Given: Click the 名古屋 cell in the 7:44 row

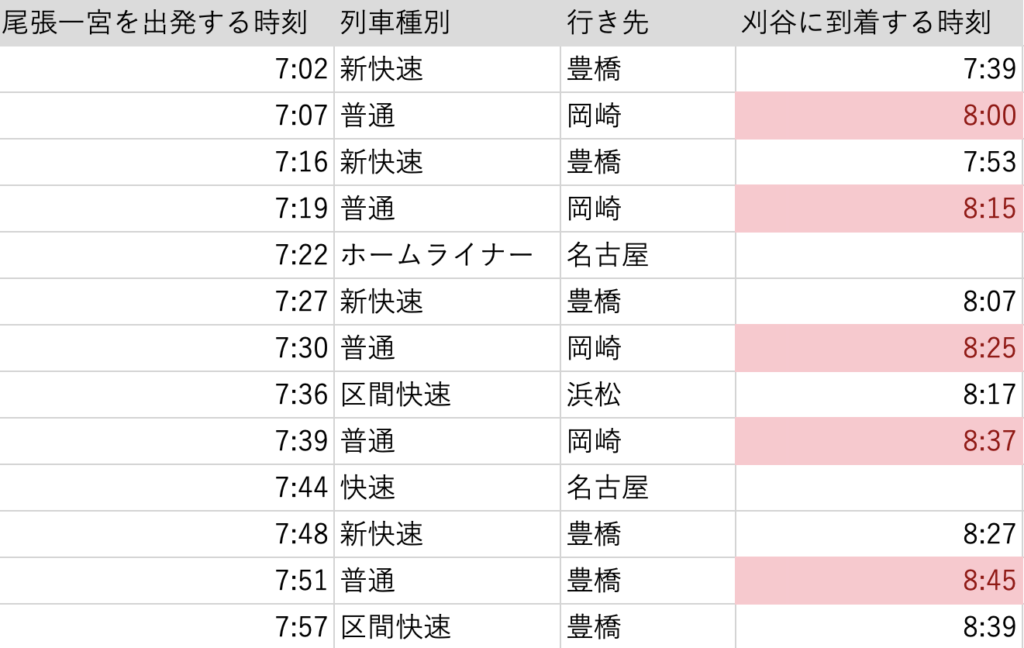Looking at the screenshot, I should (648, 488).
